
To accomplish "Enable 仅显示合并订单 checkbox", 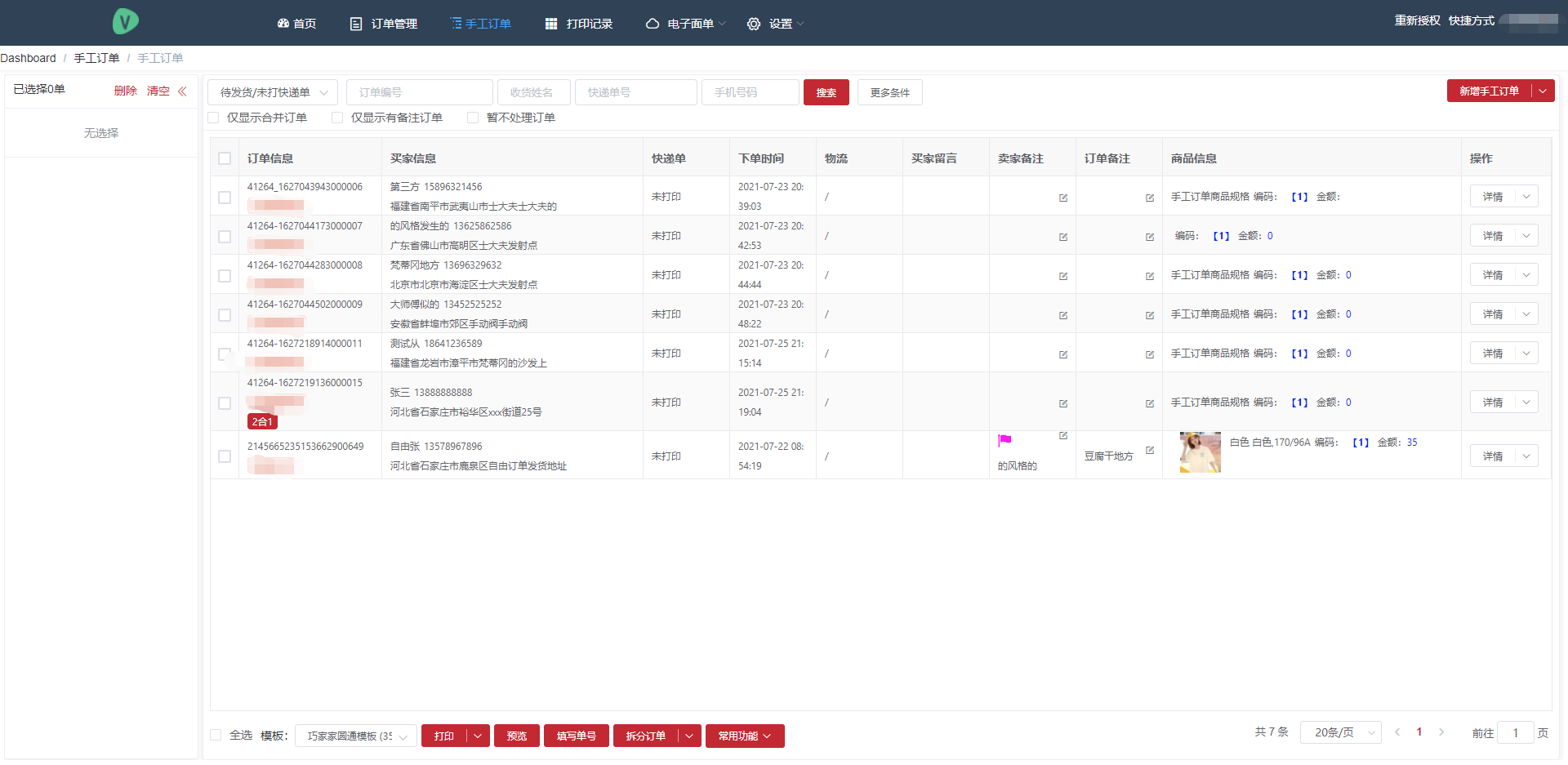I will (214, 118).
